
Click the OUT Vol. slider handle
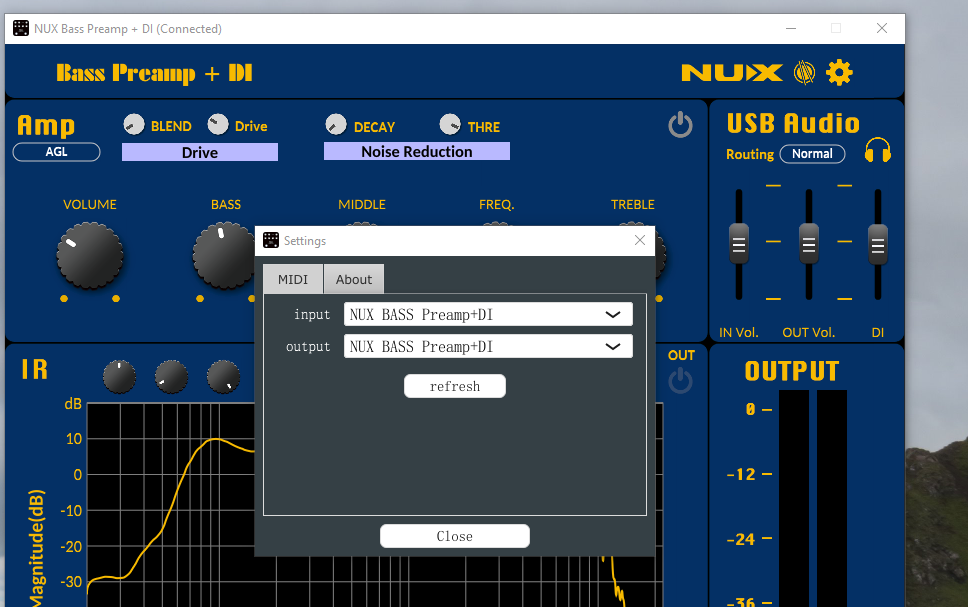(x=809, y=244)
